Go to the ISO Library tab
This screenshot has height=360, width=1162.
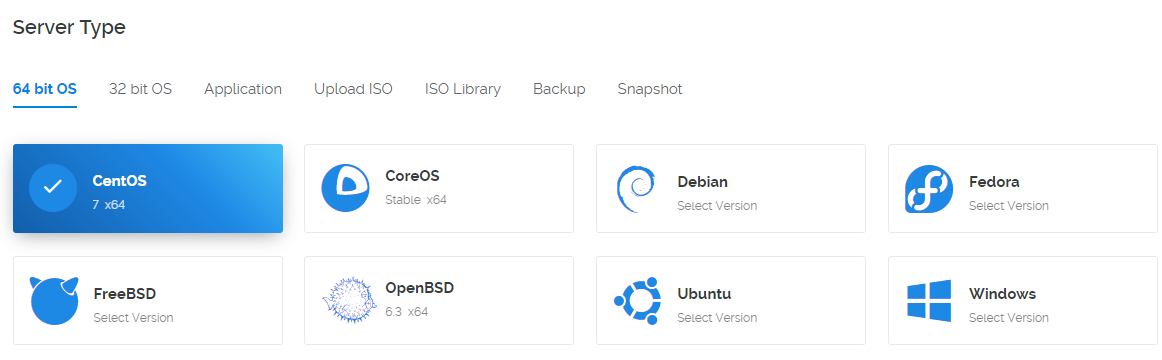462,89
